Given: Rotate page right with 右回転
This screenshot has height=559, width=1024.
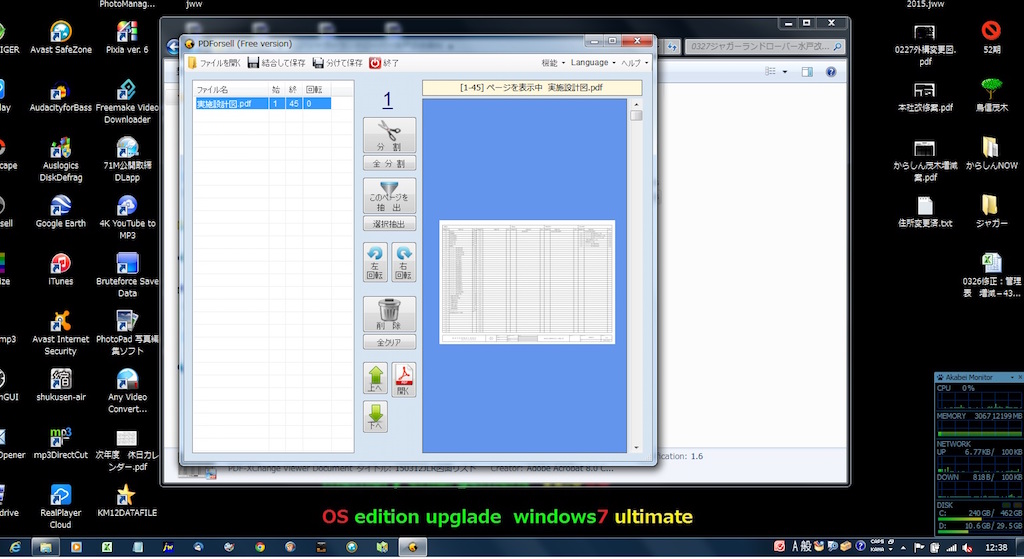Looking at the screenshot, I should coord(404,263).
